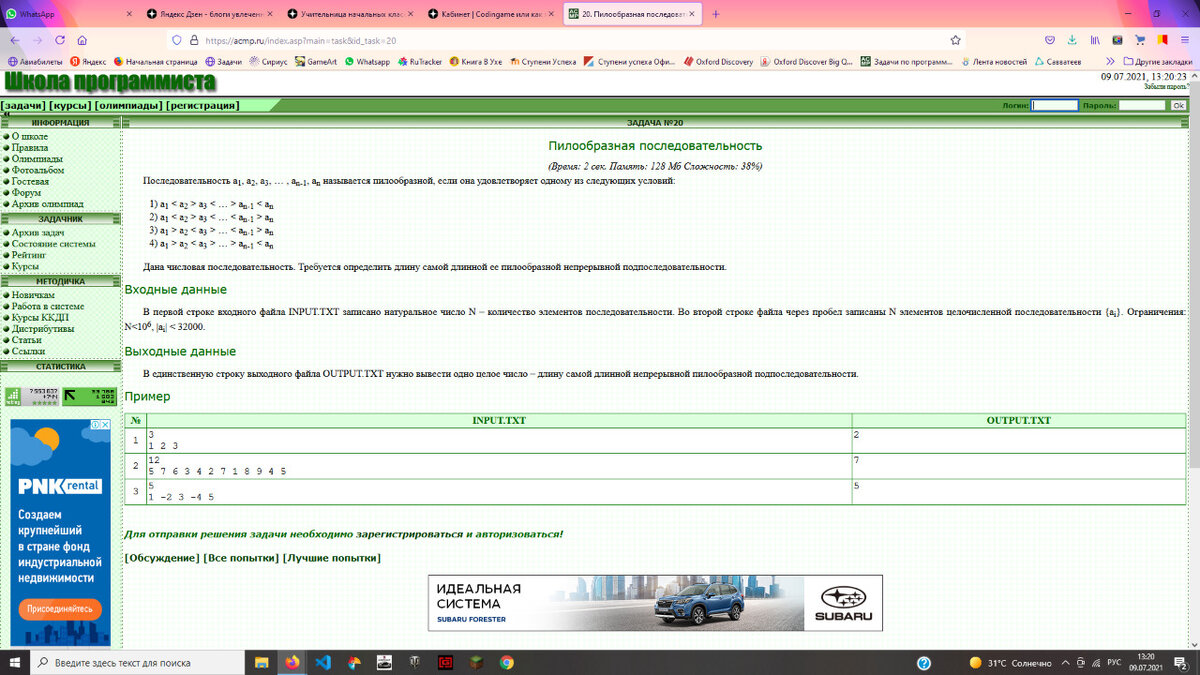The width and height of the screenshot is (1200, 675).
Task: Click the [Обсуждение] link
Action: point(162,558)
